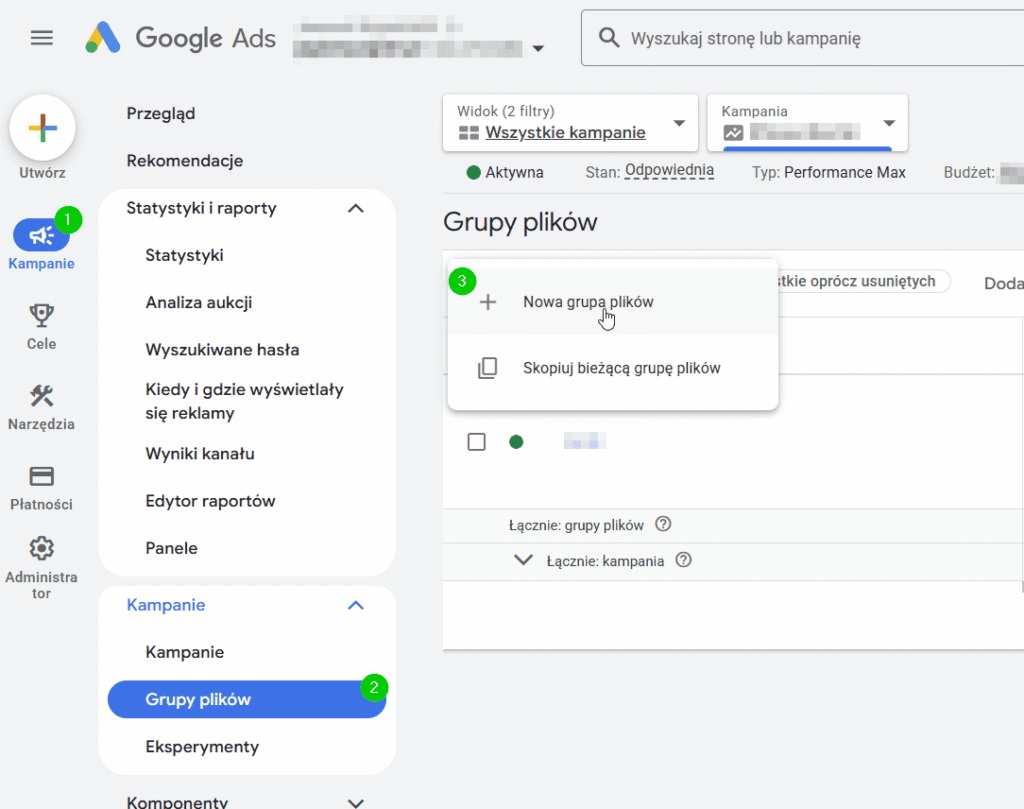Open Płatności card icon
The image size is (1024, 809).
[41, 476]
